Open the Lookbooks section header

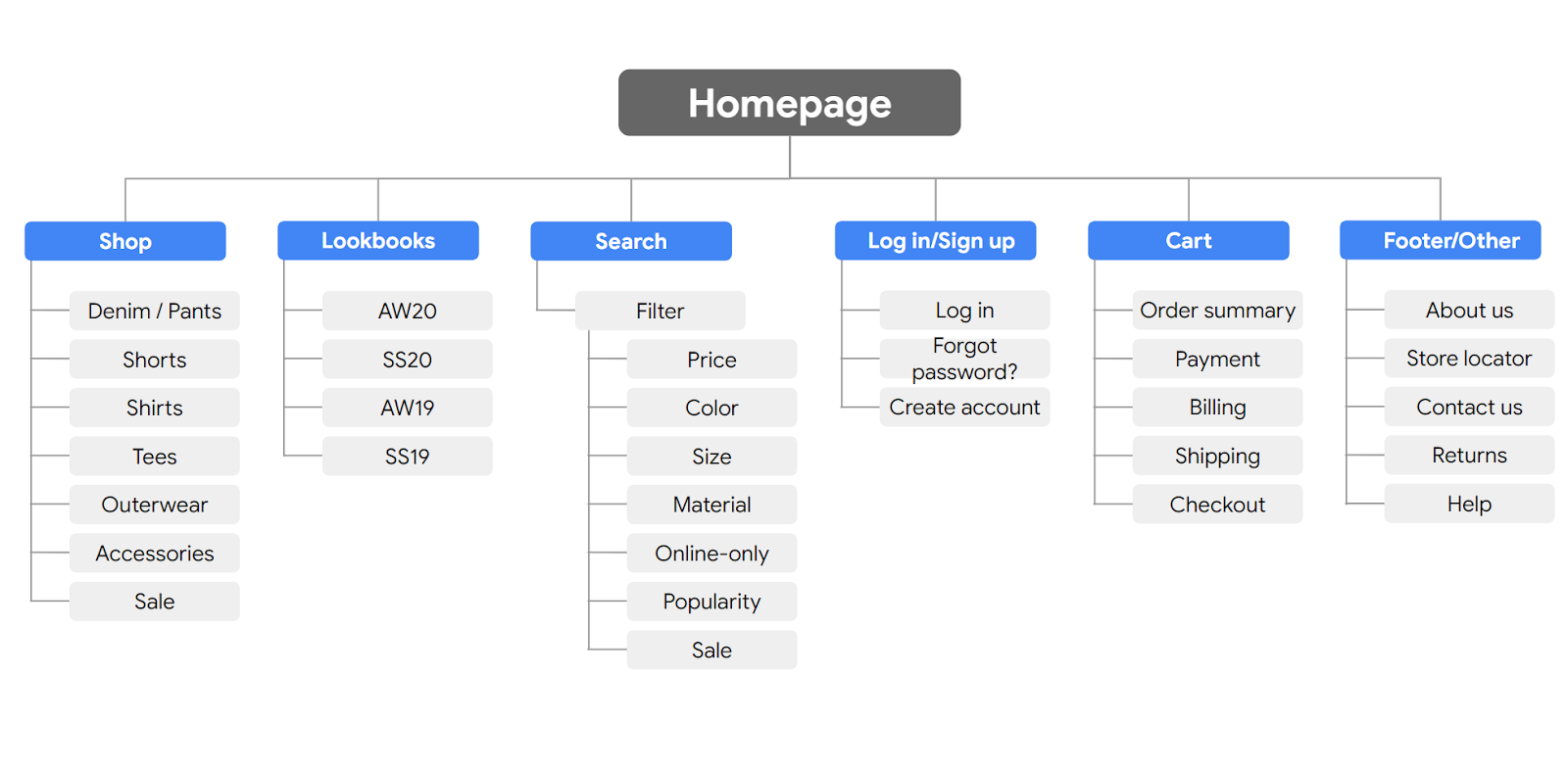(x=378, y=241)
